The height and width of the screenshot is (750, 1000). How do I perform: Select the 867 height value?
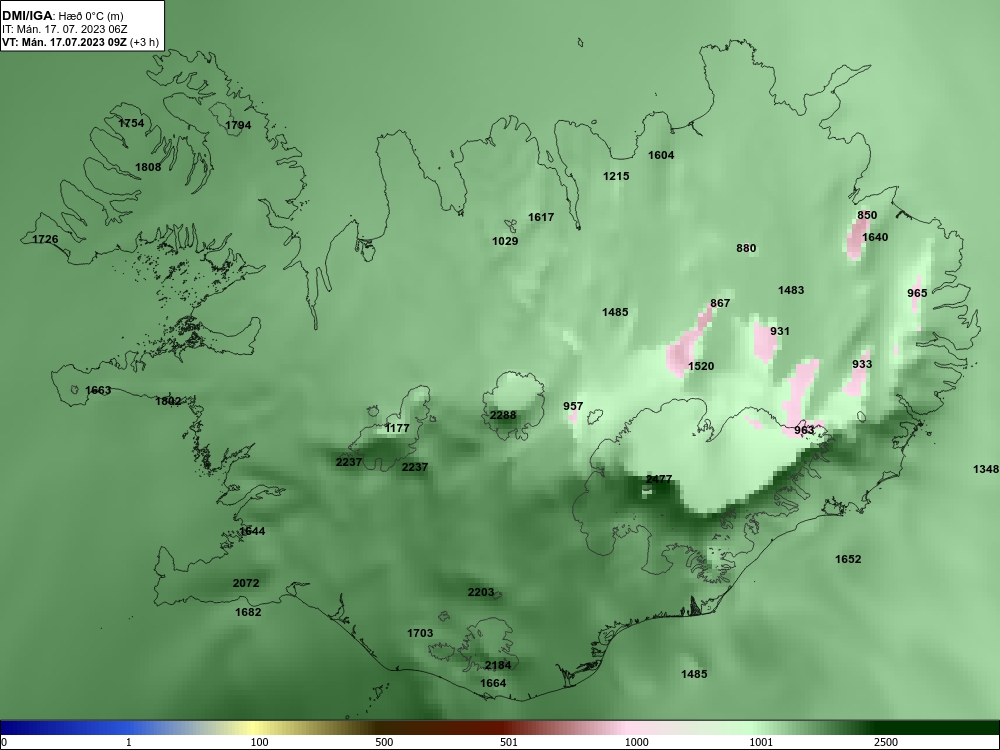[x=720, y=303]
